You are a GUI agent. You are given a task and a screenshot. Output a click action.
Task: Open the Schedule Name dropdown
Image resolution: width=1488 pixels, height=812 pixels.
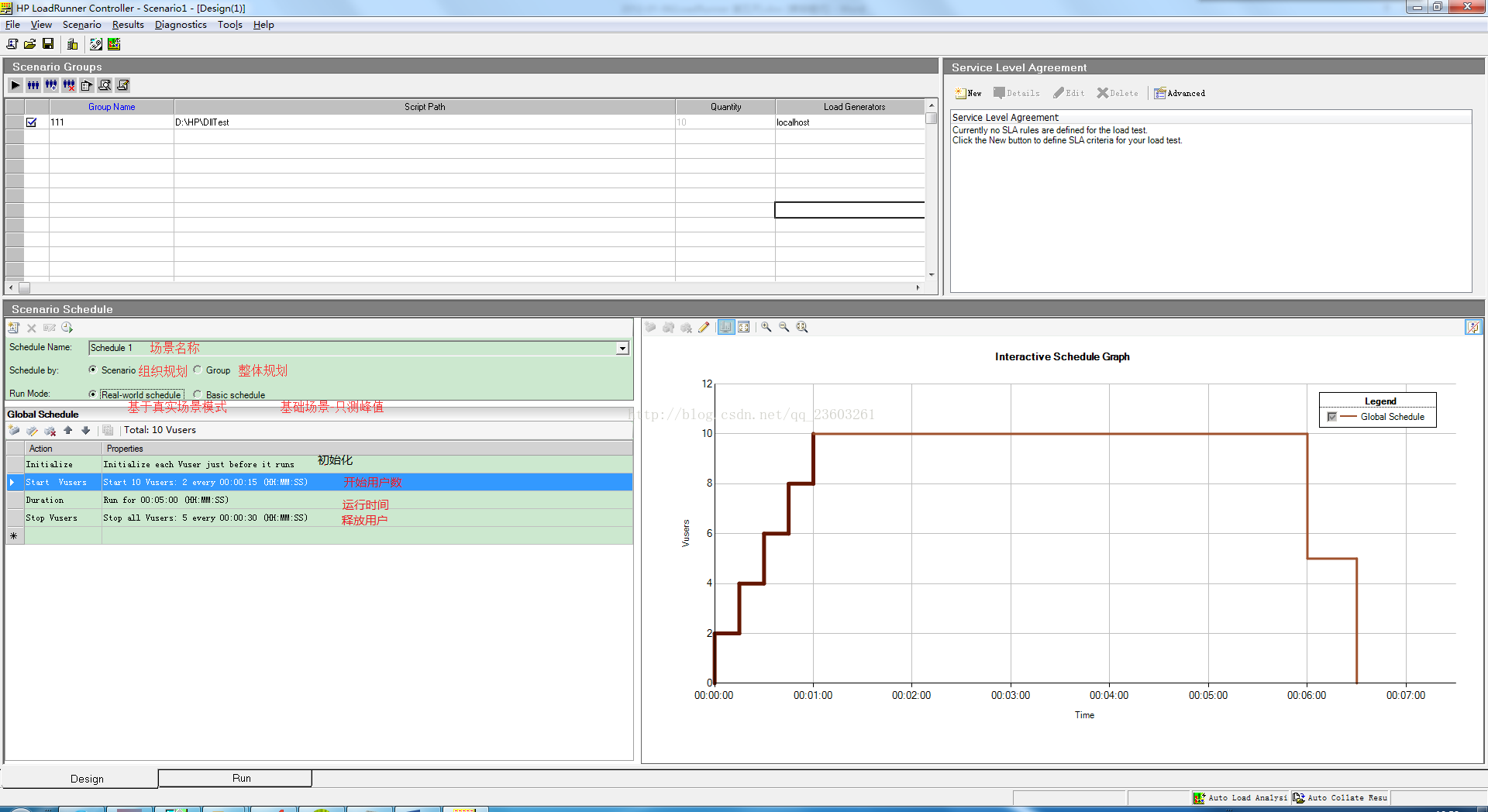[x=622, y=349]
